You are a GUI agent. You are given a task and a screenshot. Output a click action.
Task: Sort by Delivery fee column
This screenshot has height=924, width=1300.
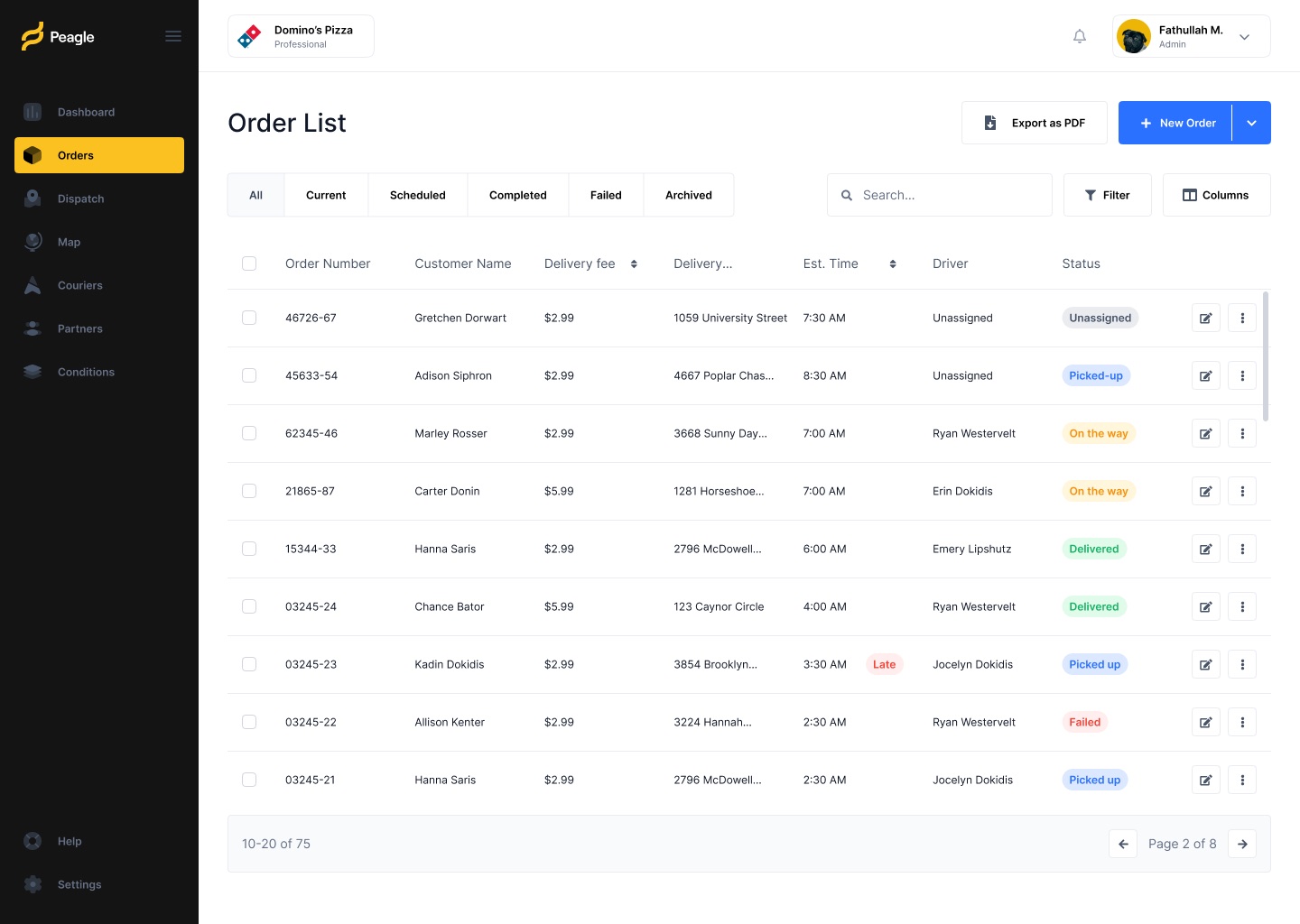click(634, 263)
